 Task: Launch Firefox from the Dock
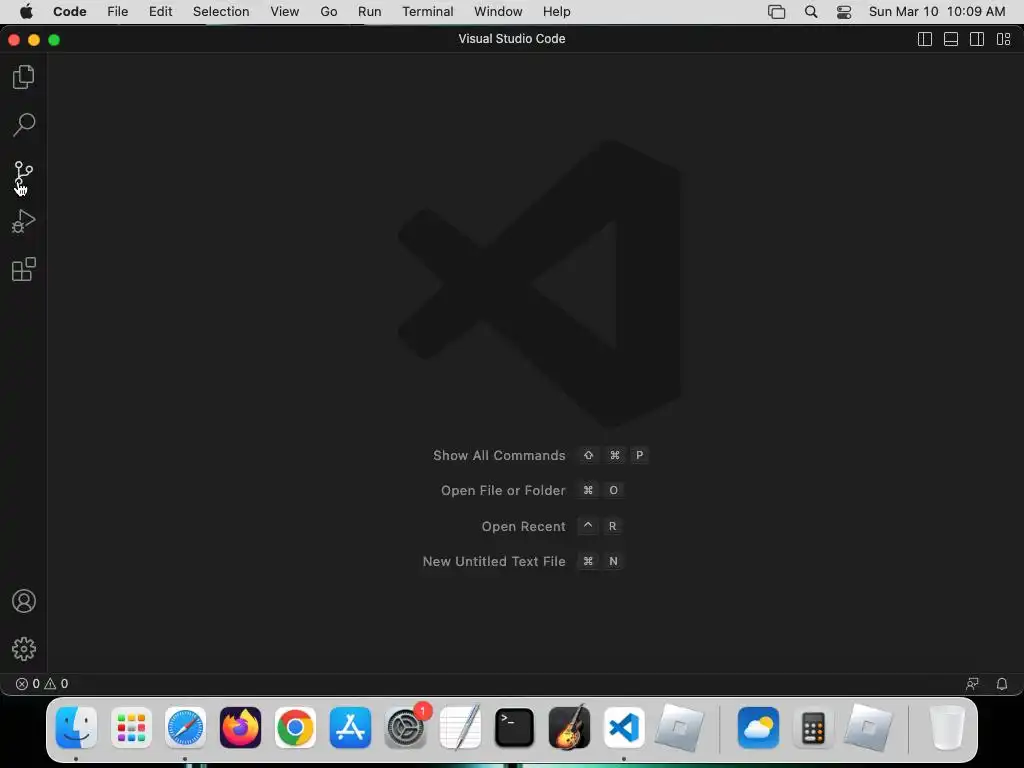coord(240,728)
